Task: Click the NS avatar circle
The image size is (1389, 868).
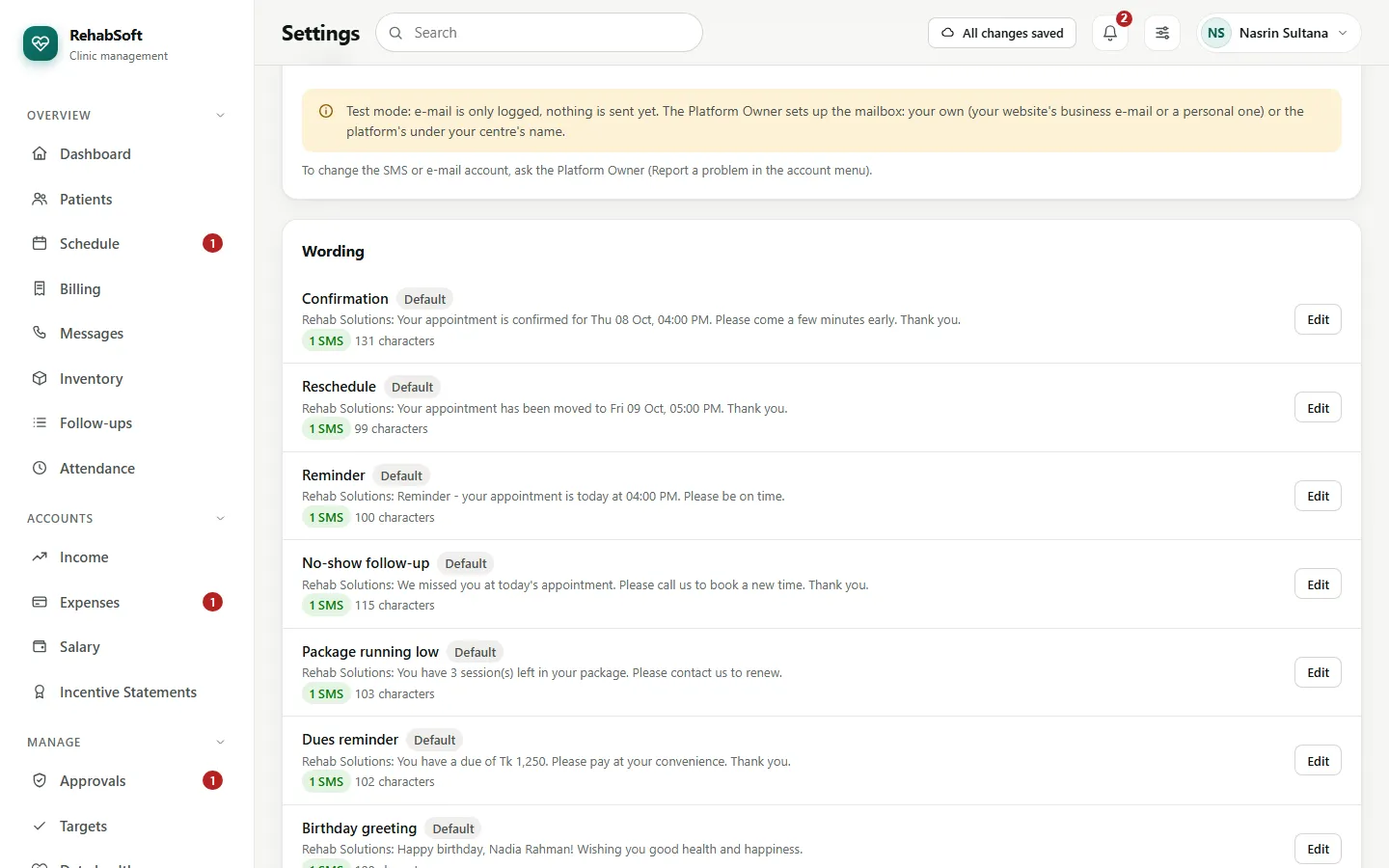Action: click(x=1216, y=33)
